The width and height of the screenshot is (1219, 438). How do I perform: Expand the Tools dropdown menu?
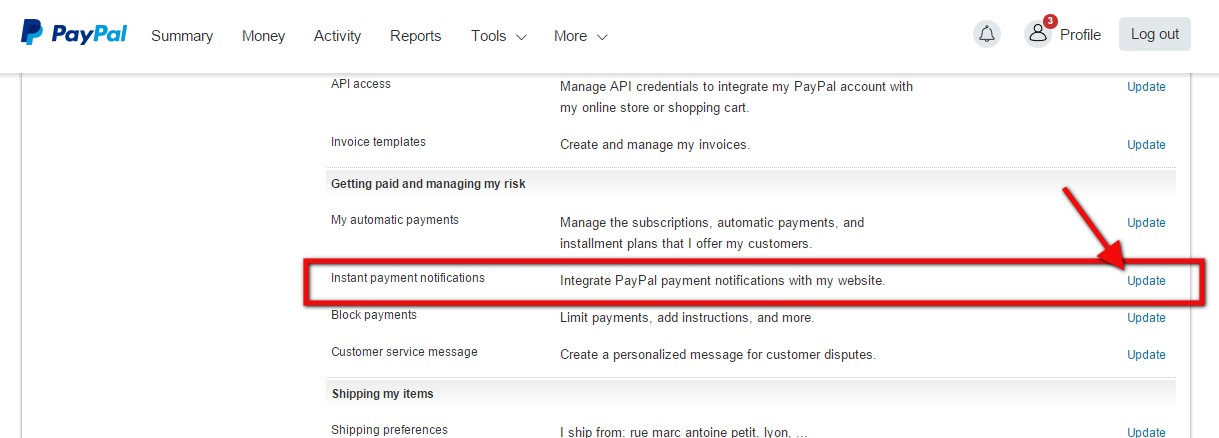(x=498, y=36)
